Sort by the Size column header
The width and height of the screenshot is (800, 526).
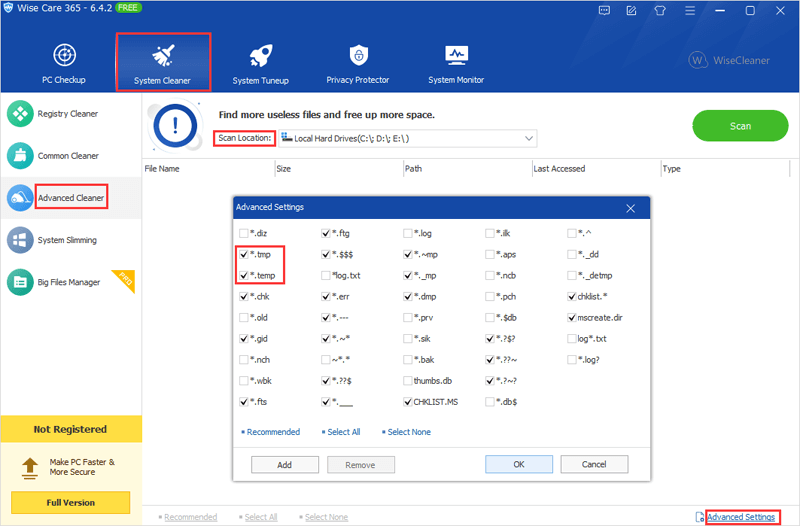[339, 169]
